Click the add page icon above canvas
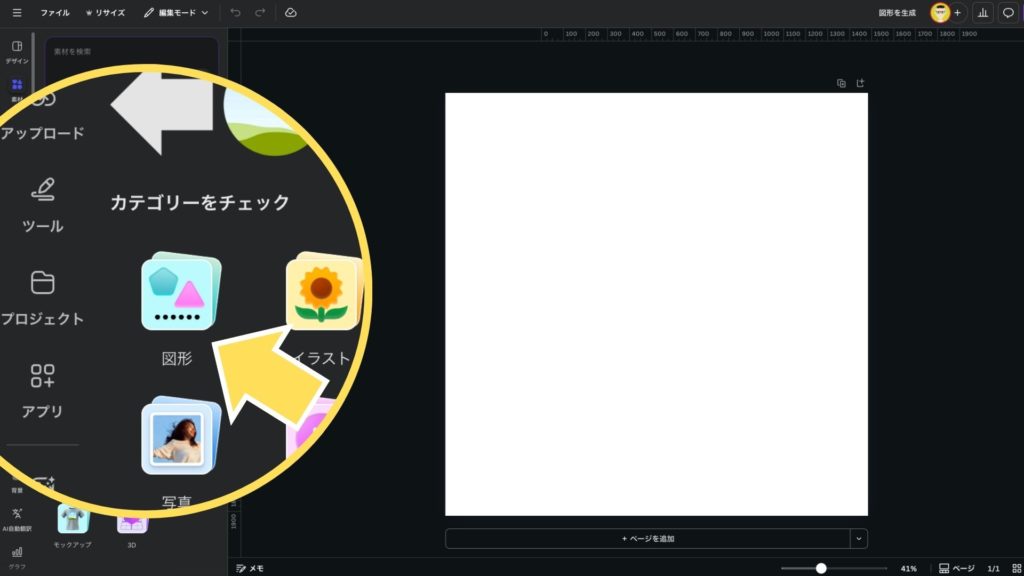 (860, 83)
